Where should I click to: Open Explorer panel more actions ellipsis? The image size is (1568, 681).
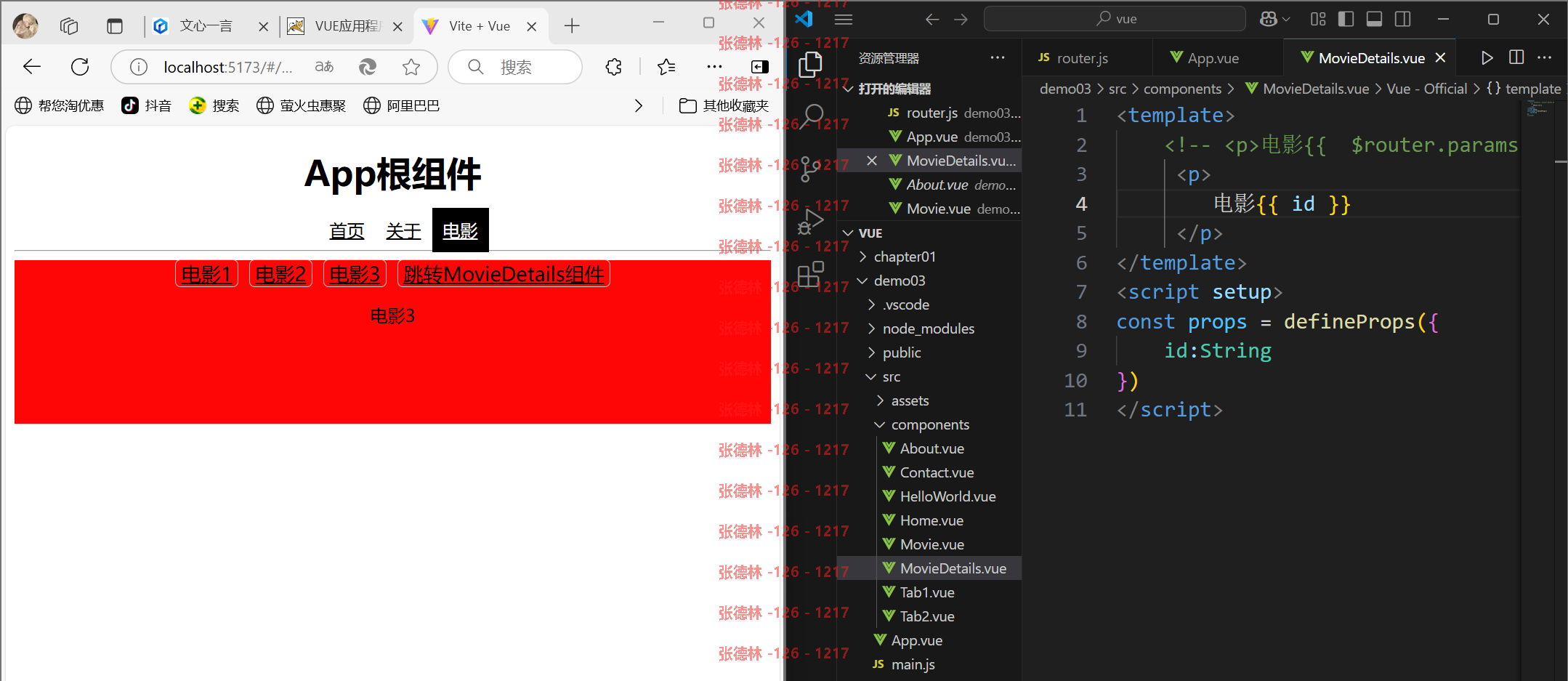pos(998,57)
